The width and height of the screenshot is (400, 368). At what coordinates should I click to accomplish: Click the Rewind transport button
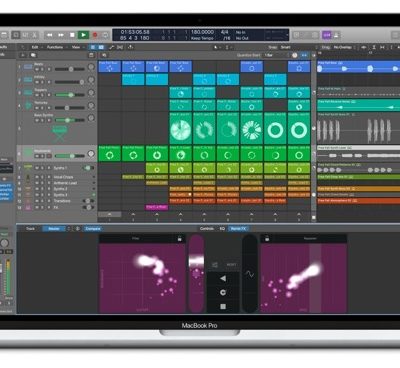pos(49,35)
